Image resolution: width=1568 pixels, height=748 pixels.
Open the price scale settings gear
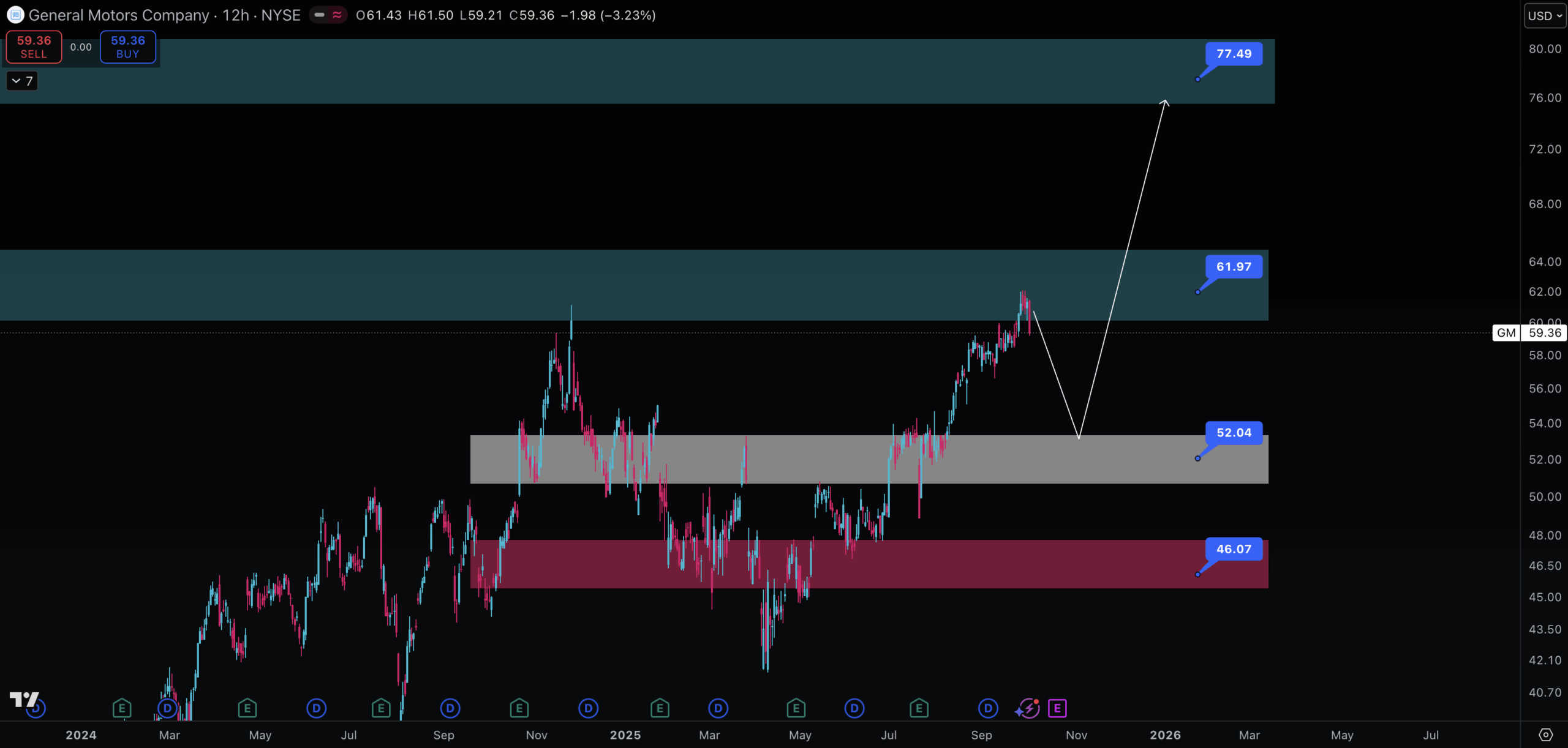[1545, 735]
